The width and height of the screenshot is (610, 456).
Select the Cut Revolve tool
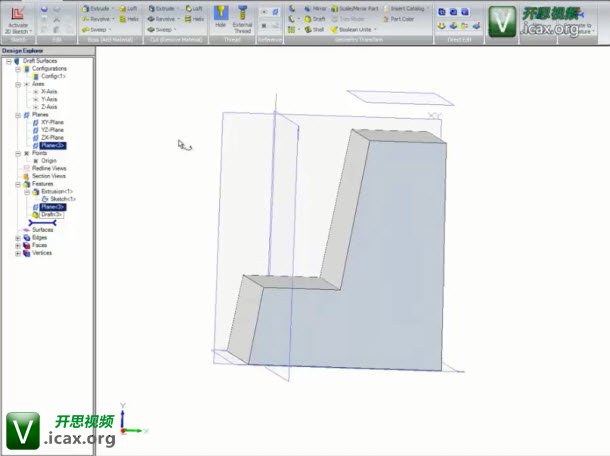pos(161,19)
